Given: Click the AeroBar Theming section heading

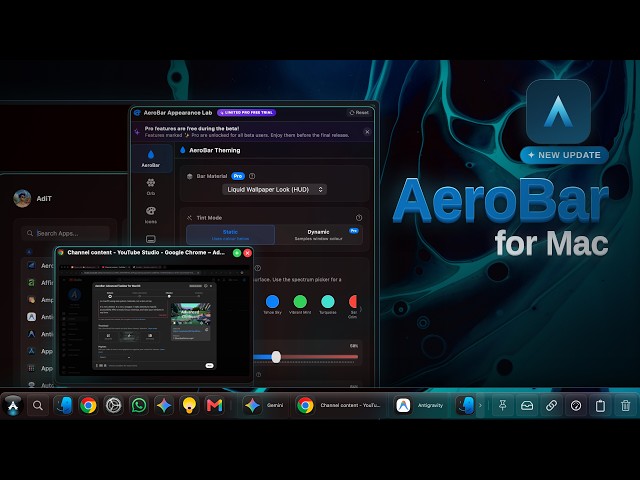Looking at the screenshot, I should click(x=214, y=150).
